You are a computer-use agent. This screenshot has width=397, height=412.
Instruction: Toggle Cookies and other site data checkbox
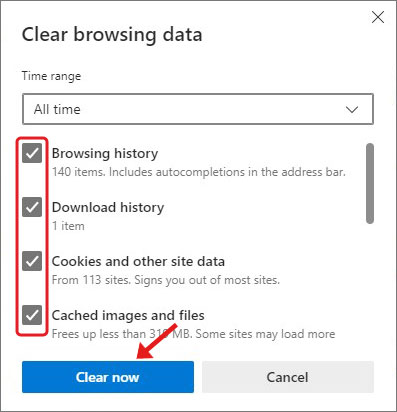32,261
